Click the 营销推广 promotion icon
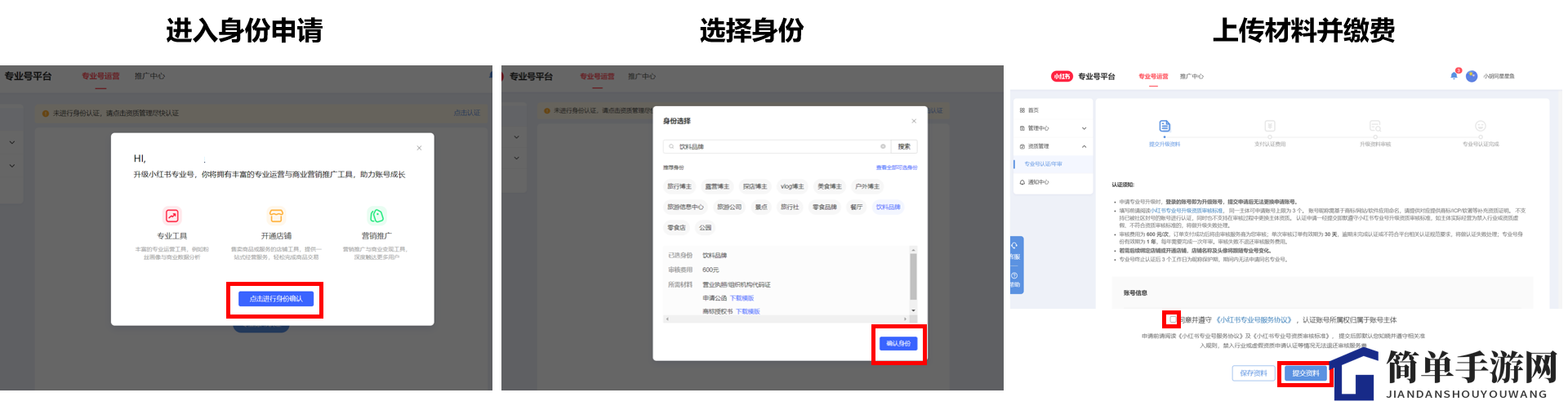Screen dimensions: 1568x406 (376, 216)
